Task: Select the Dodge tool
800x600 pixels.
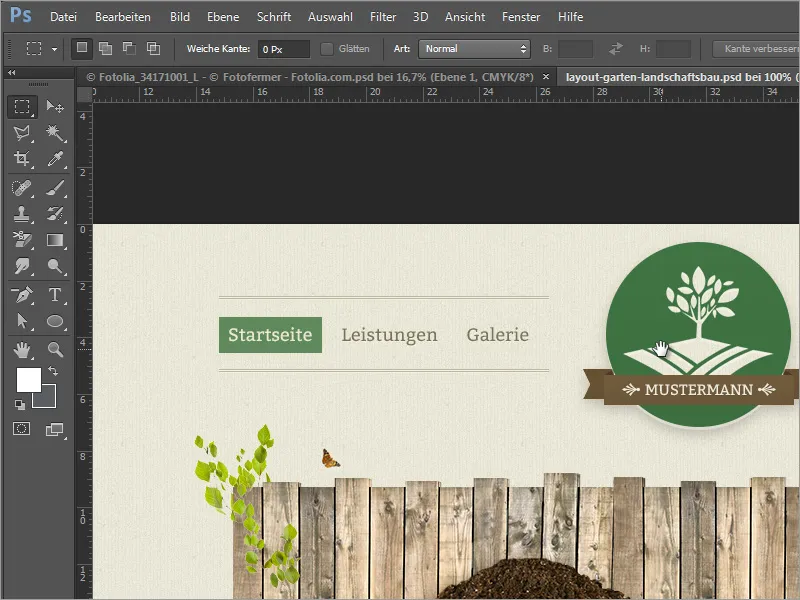Action: click(55, 266)
